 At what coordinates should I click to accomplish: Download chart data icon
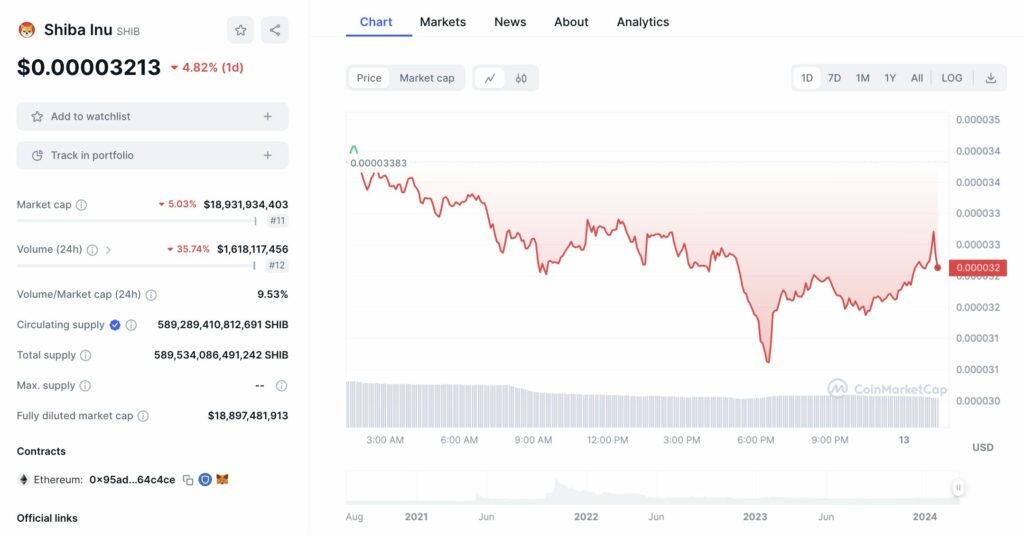pyautogui.click(x=991, y=78)
